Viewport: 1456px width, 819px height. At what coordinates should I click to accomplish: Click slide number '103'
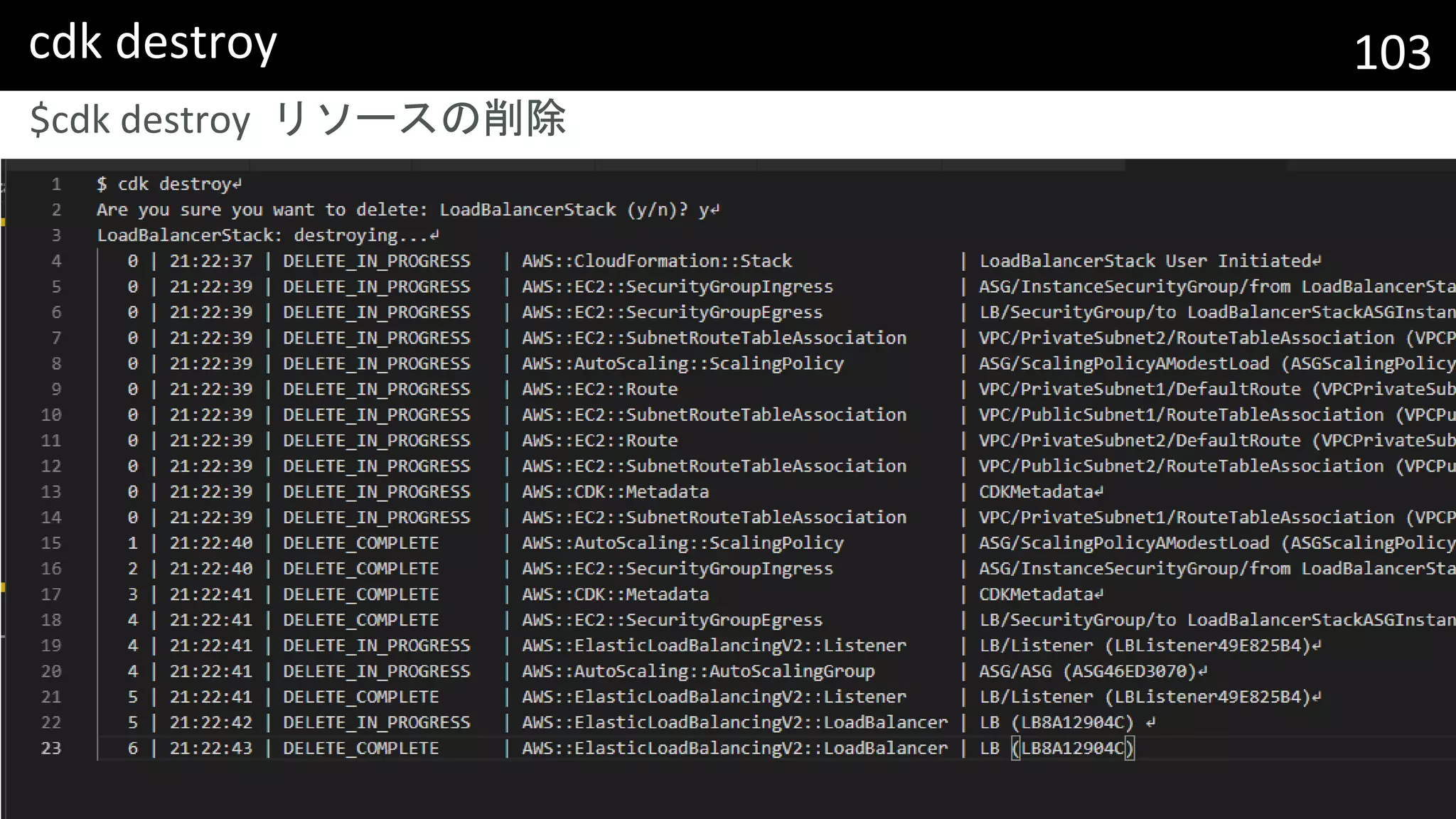tap(1392, 52)
